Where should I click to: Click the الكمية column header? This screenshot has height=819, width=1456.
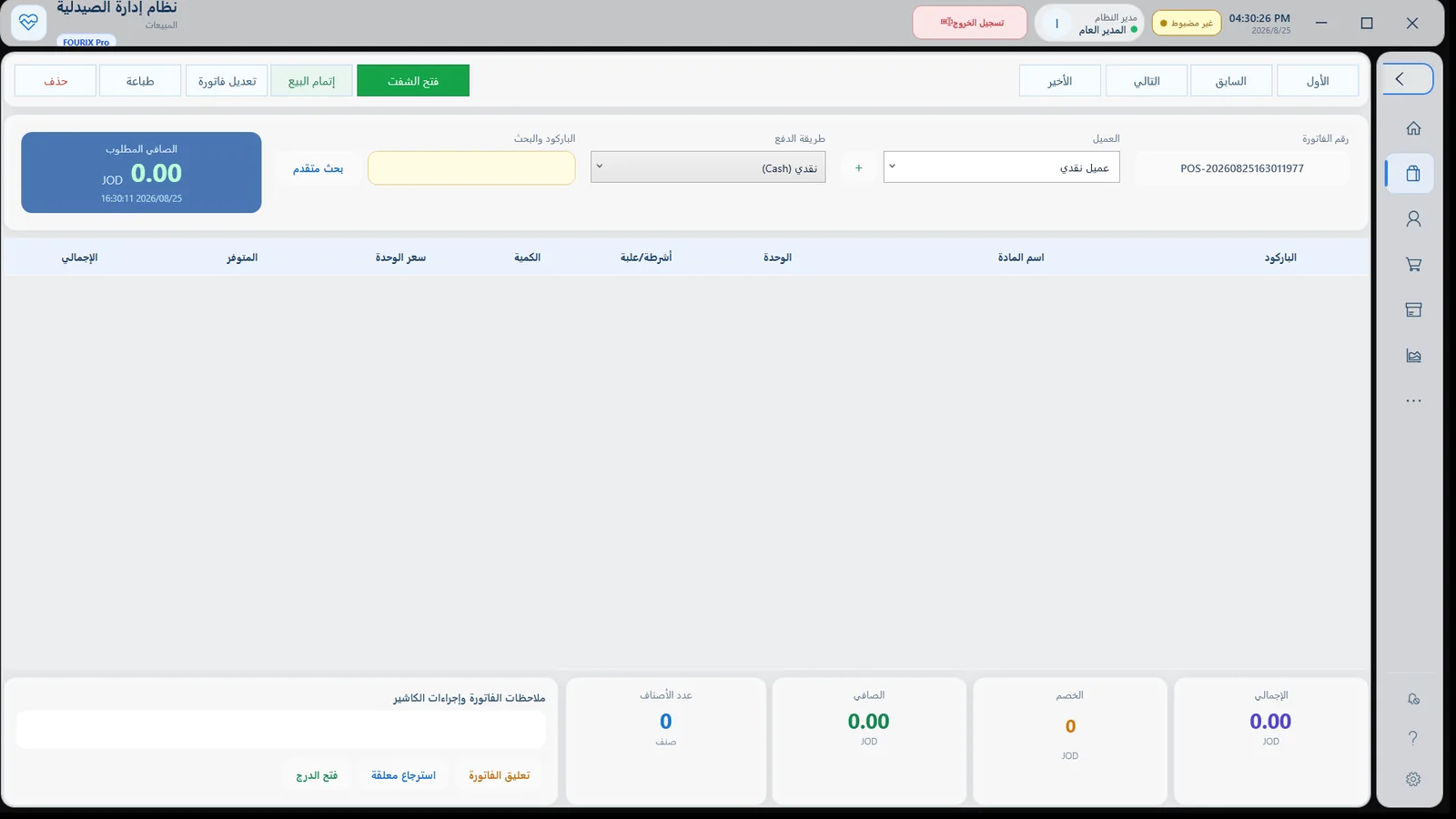pos(527,258)
